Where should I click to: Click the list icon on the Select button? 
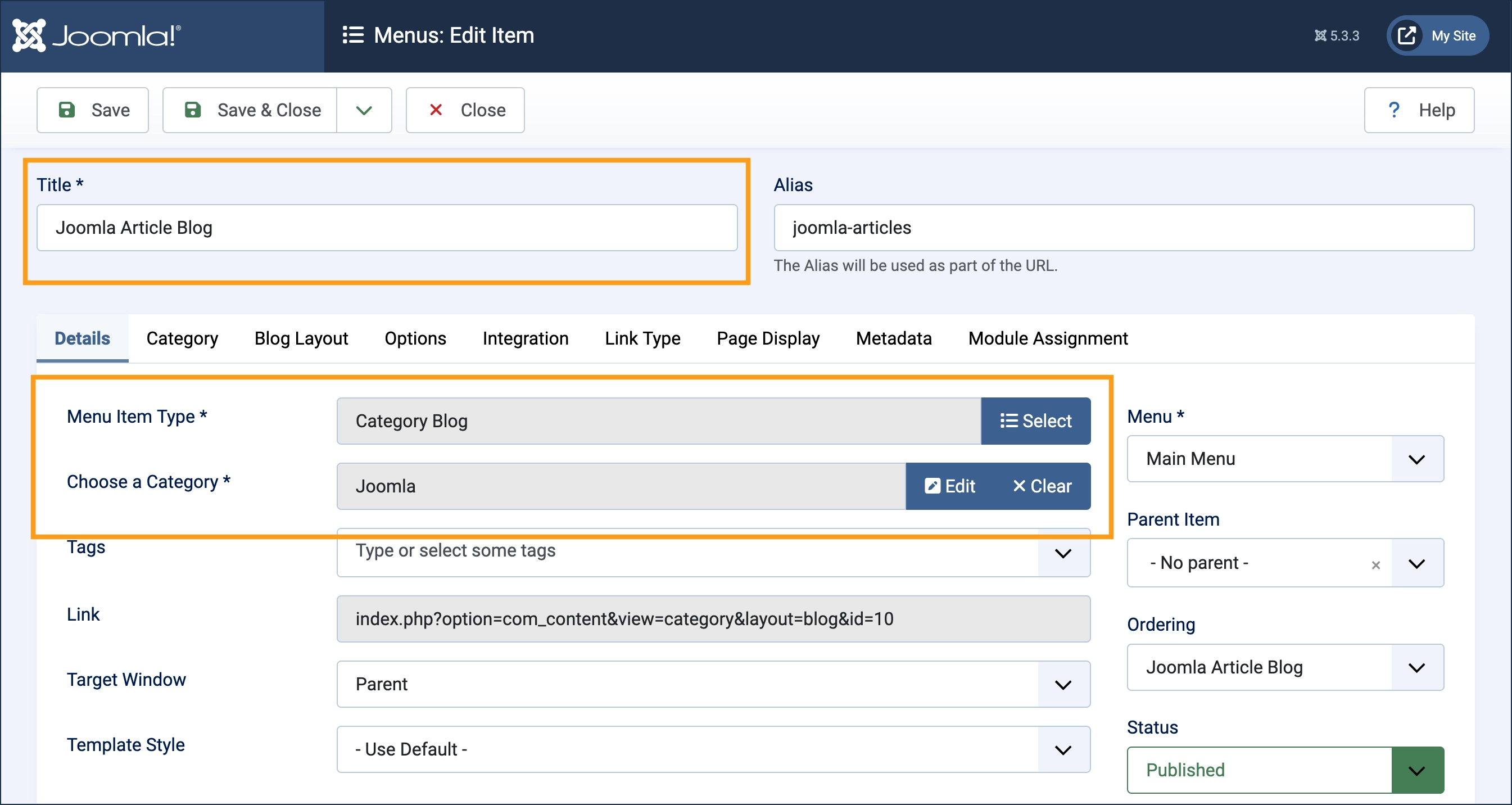[x=1008, y=420]
